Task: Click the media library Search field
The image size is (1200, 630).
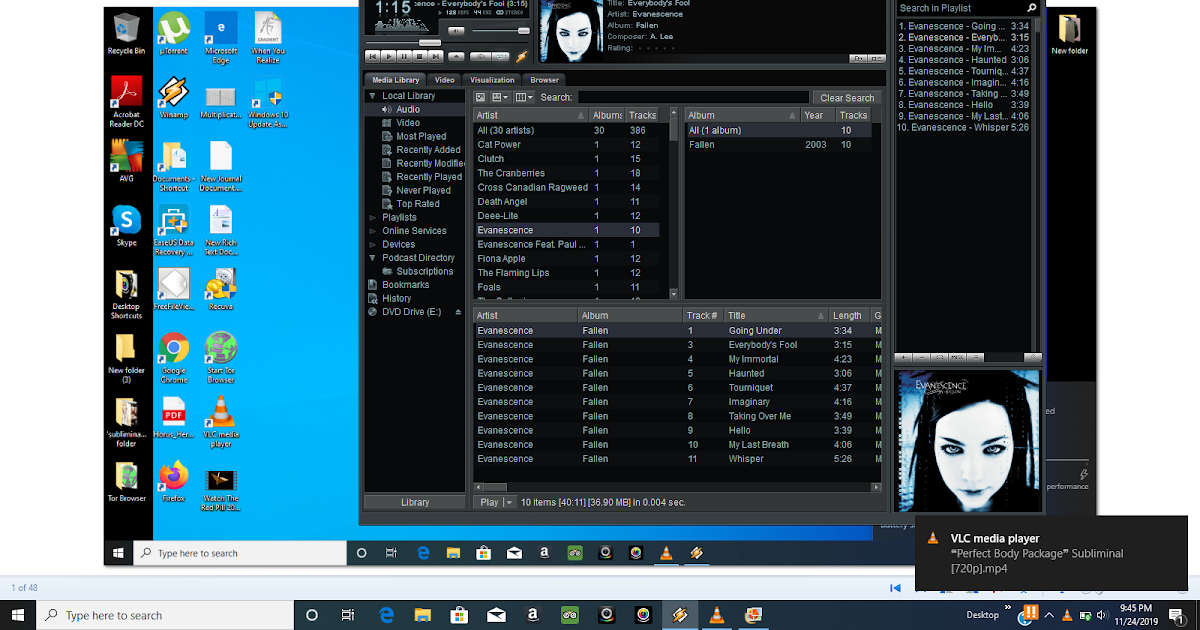Action: click(693, 98)
